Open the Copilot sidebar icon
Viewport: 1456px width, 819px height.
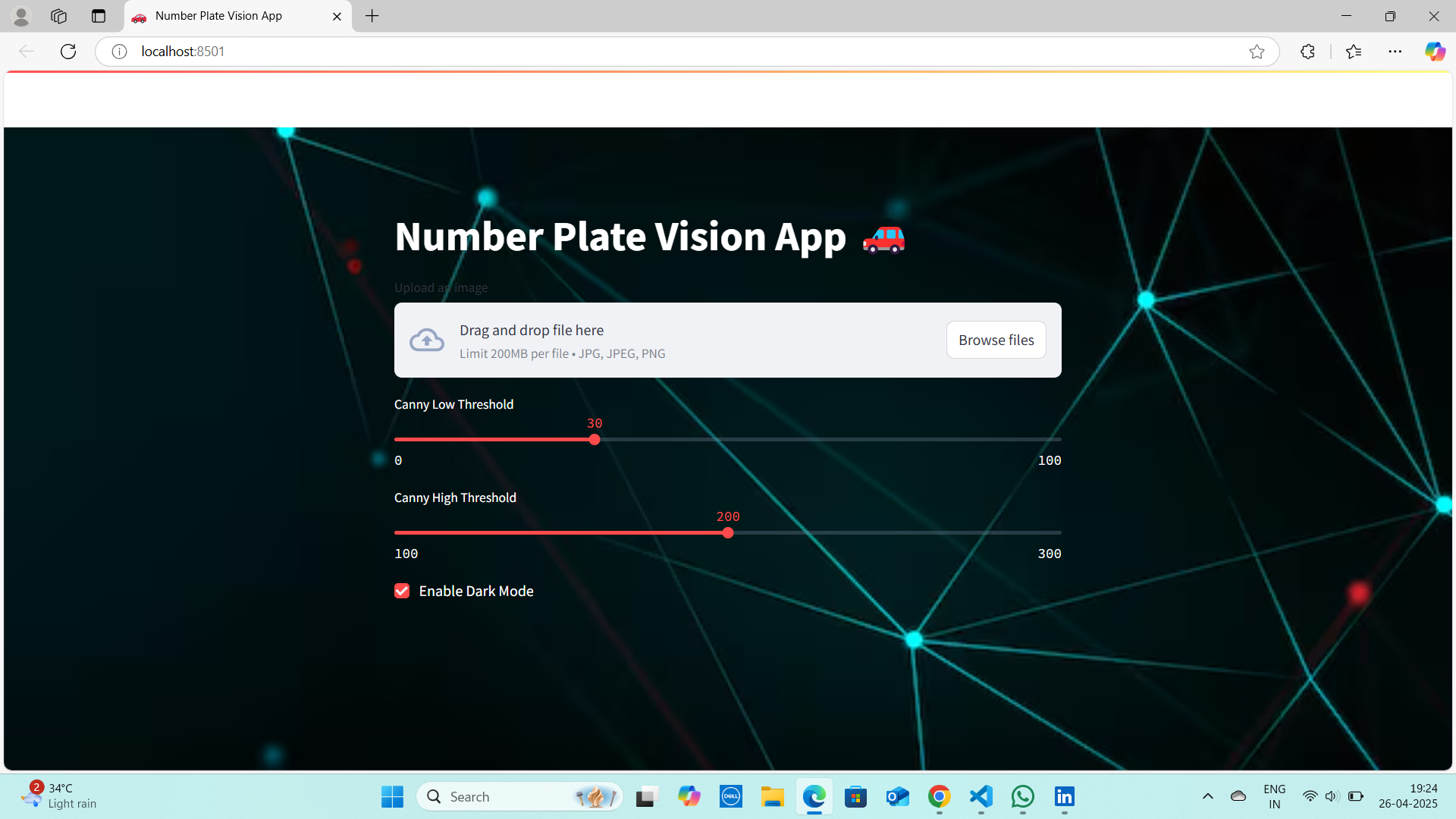pos(1434,52)
